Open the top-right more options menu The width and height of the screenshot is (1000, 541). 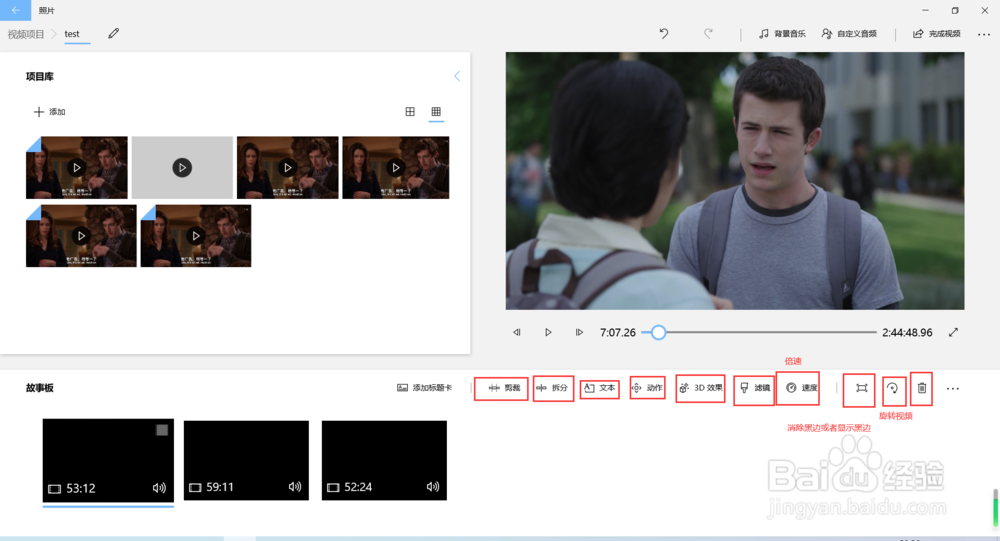tap(984, 34)
